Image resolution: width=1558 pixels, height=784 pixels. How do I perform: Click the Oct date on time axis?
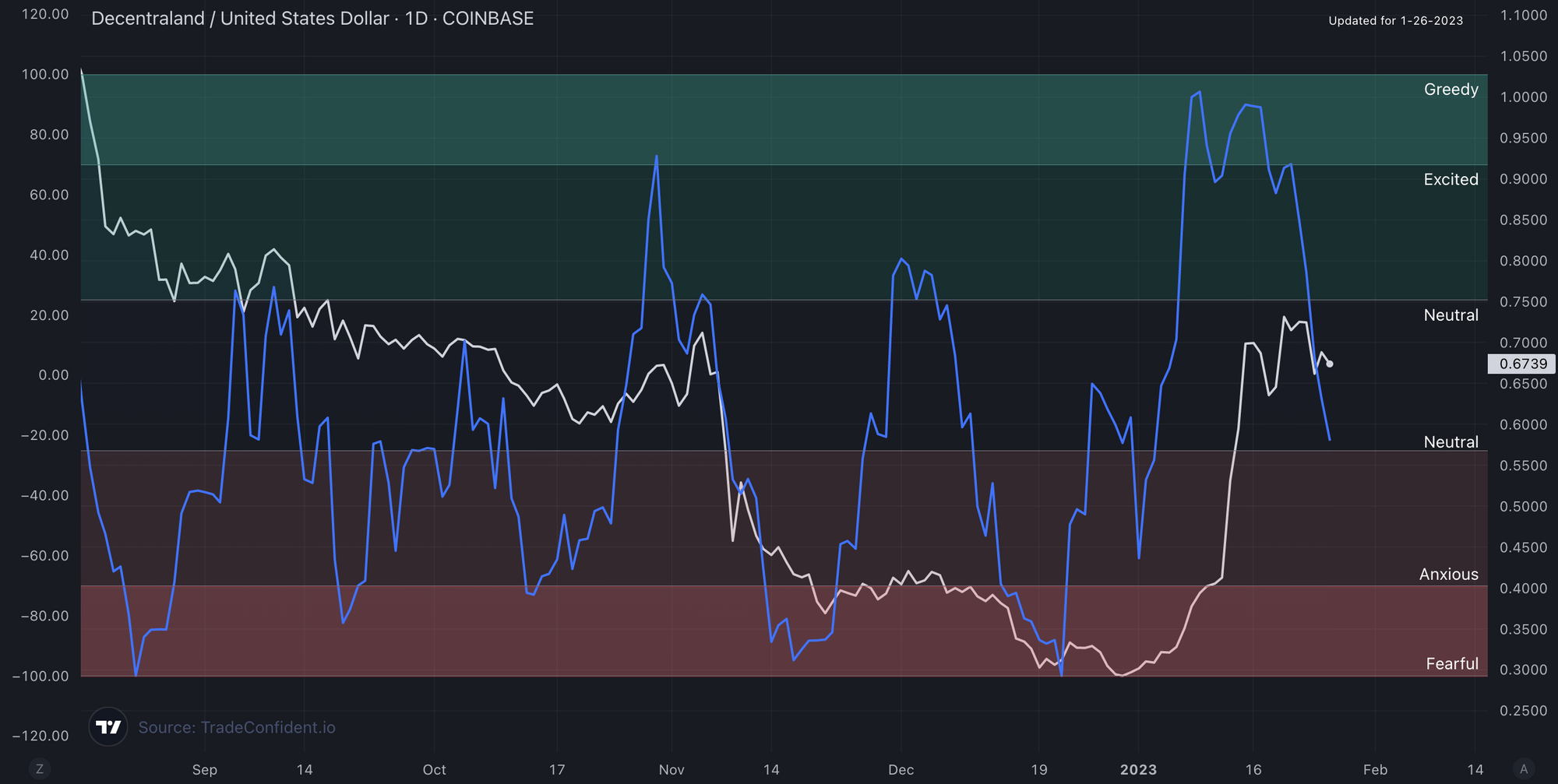pos(434,769)
